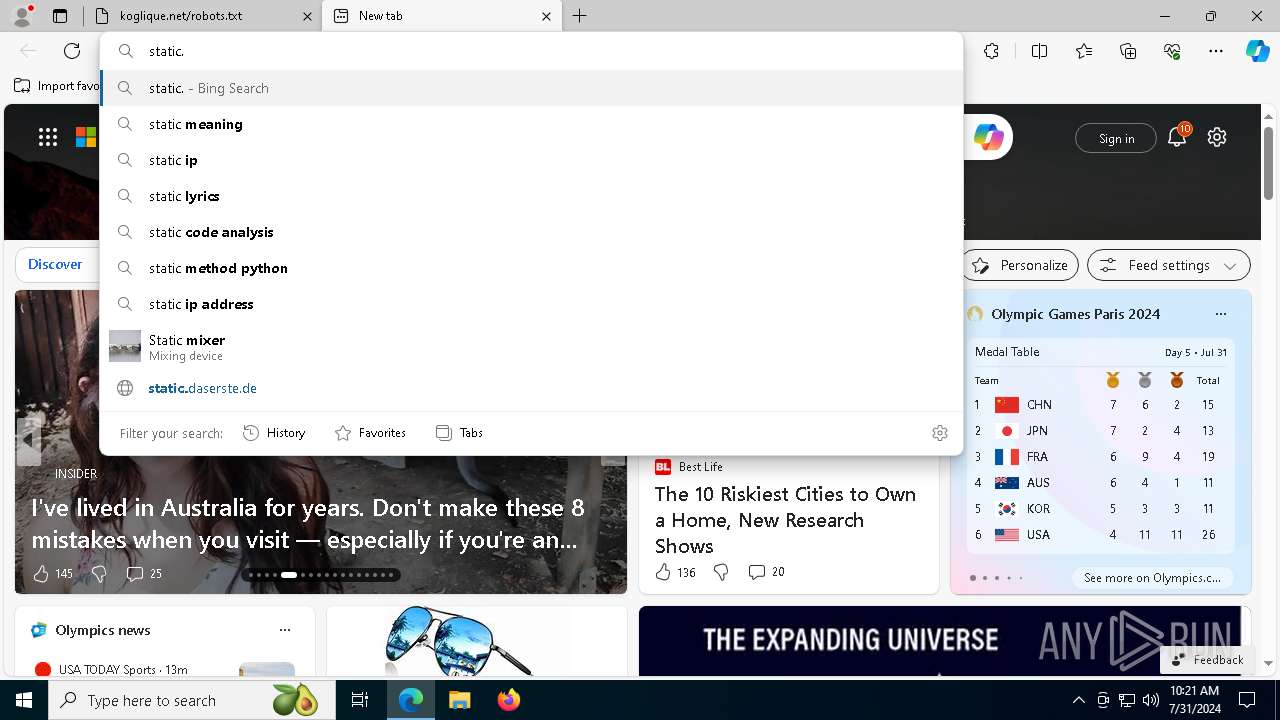
Task: Open the Windows Start menu
Action: [24, 700]
